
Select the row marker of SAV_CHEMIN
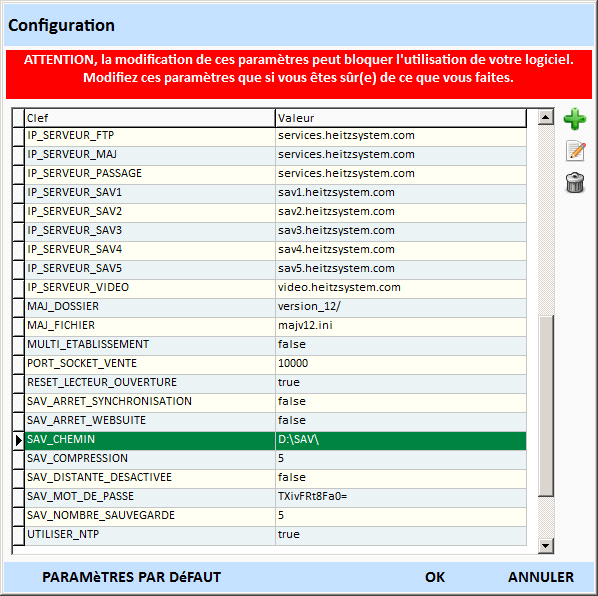18,441
